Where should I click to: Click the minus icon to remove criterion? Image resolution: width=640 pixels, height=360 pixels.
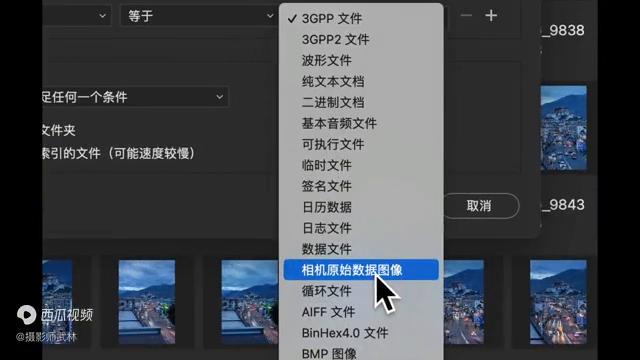point(466,16)
